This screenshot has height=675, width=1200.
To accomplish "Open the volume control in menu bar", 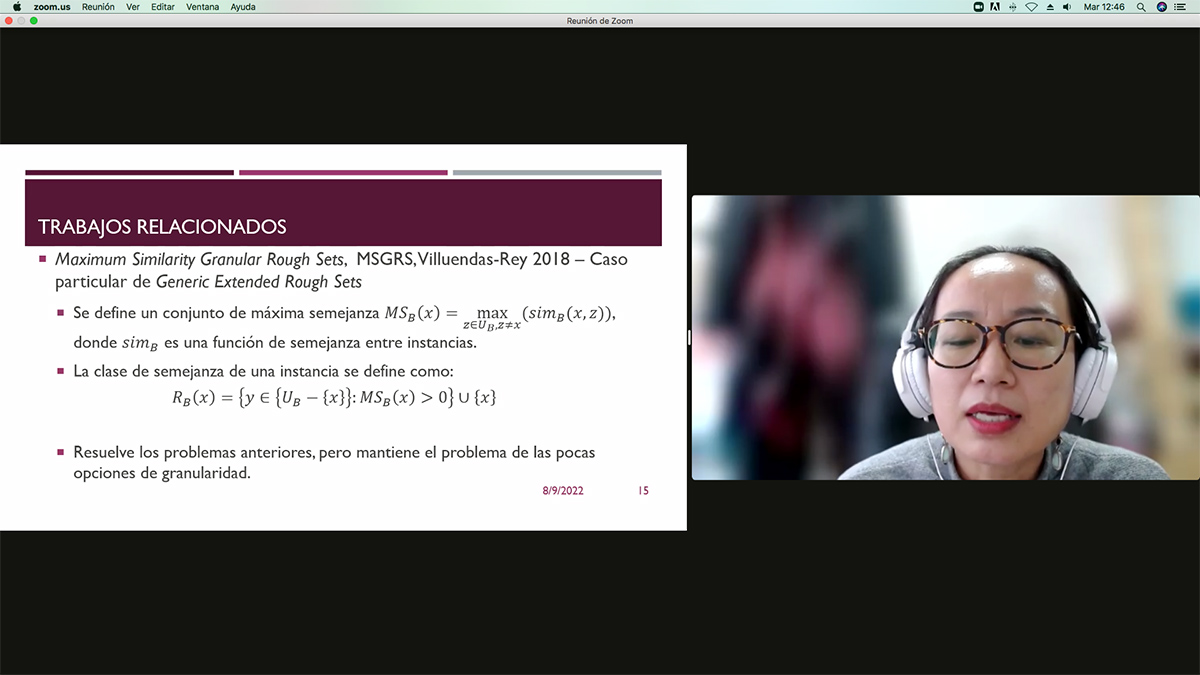I will click(1067, 6).
